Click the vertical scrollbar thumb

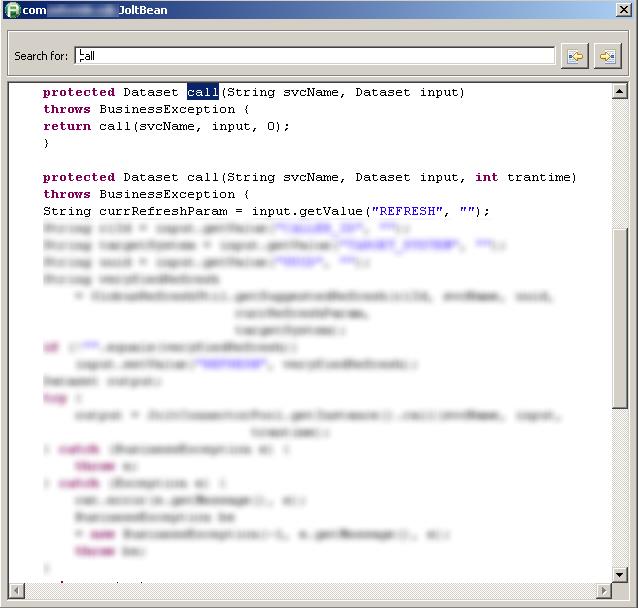pyautogui.click(x=620, y=318)
